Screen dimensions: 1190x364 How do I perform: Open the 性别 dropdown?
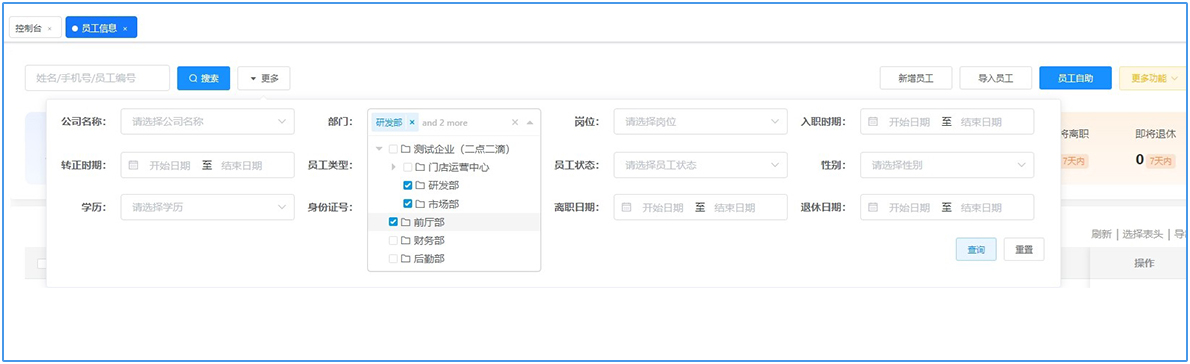pyautogui.click(x=947, y=165)
